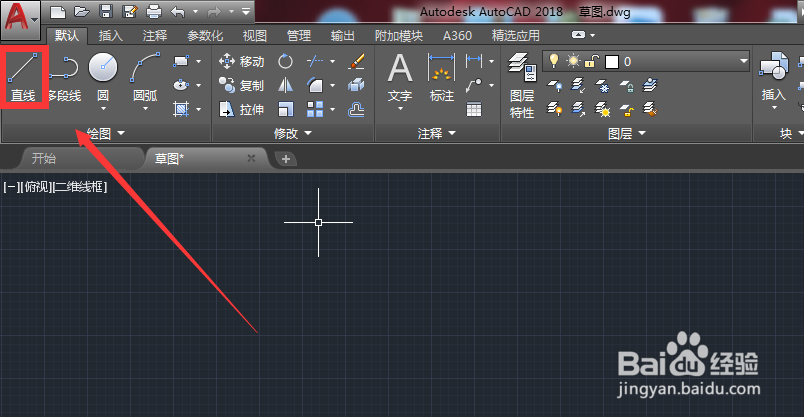Switch to the 注释 ribbon tab

(154, 35)
